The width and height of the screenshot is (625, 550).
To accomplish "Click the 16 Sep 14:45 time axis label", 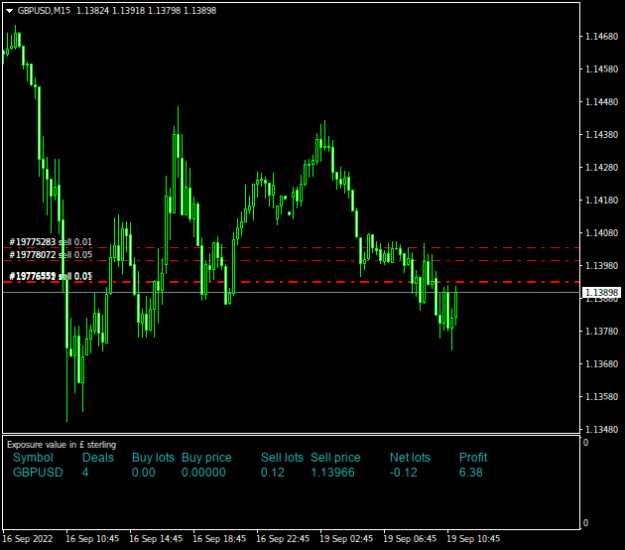I will pyautogui.click(x=156, y=539).
